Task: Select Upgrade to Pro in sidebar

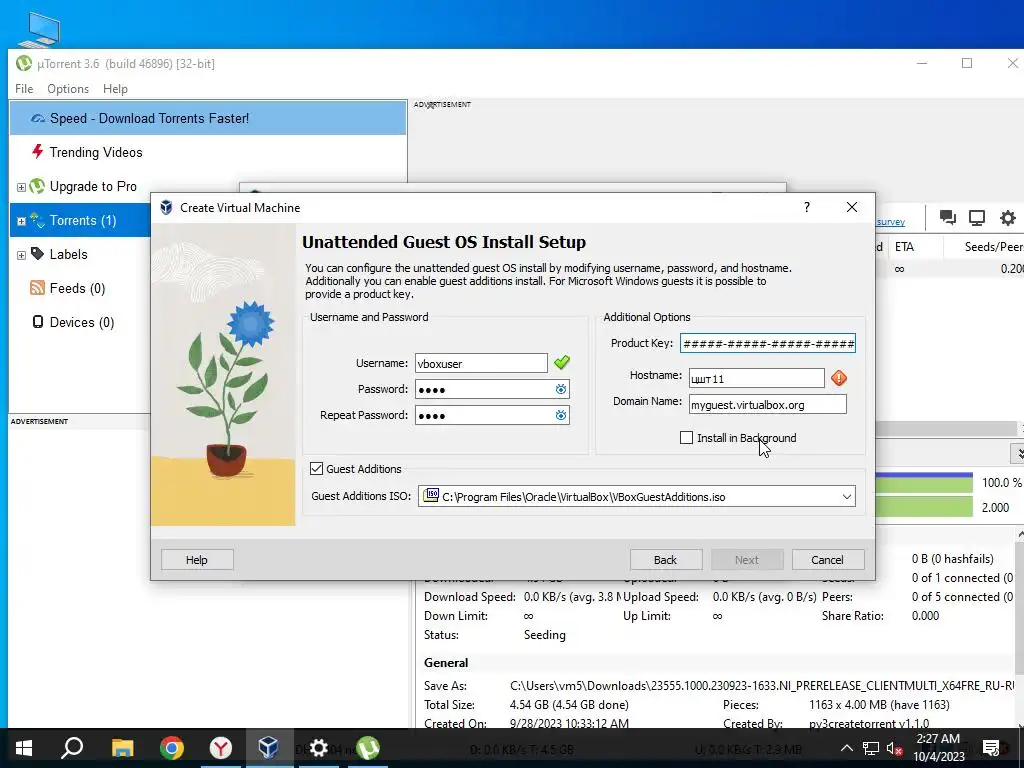Action: [x=93, y=186]
